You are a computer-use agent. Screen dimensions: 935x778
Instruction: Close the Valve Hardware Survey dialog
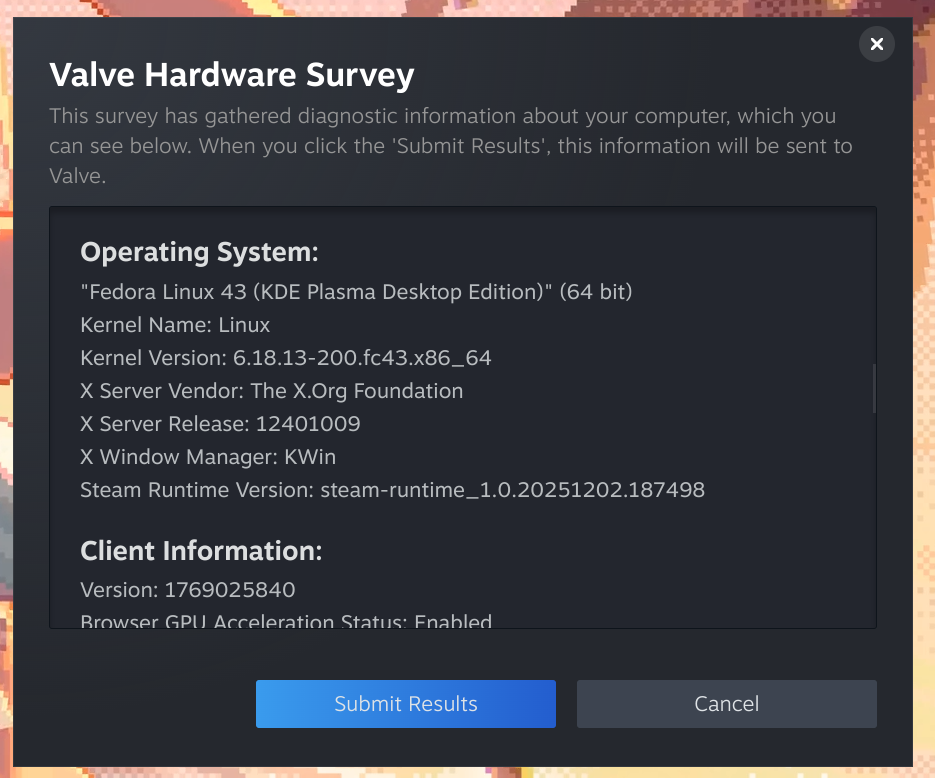[x=876, y=44]
